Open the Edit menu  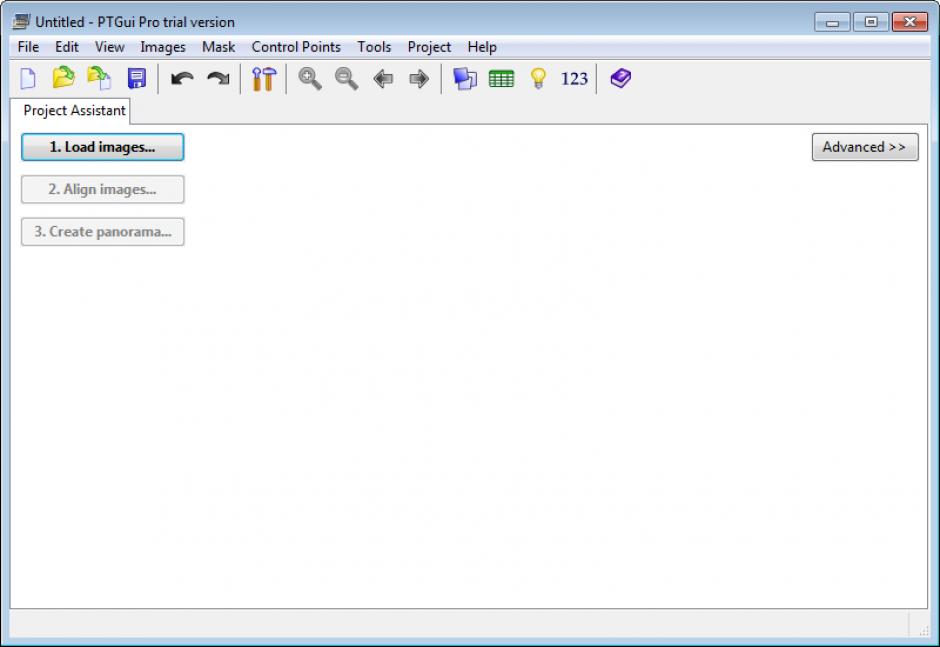click(67, 47)
